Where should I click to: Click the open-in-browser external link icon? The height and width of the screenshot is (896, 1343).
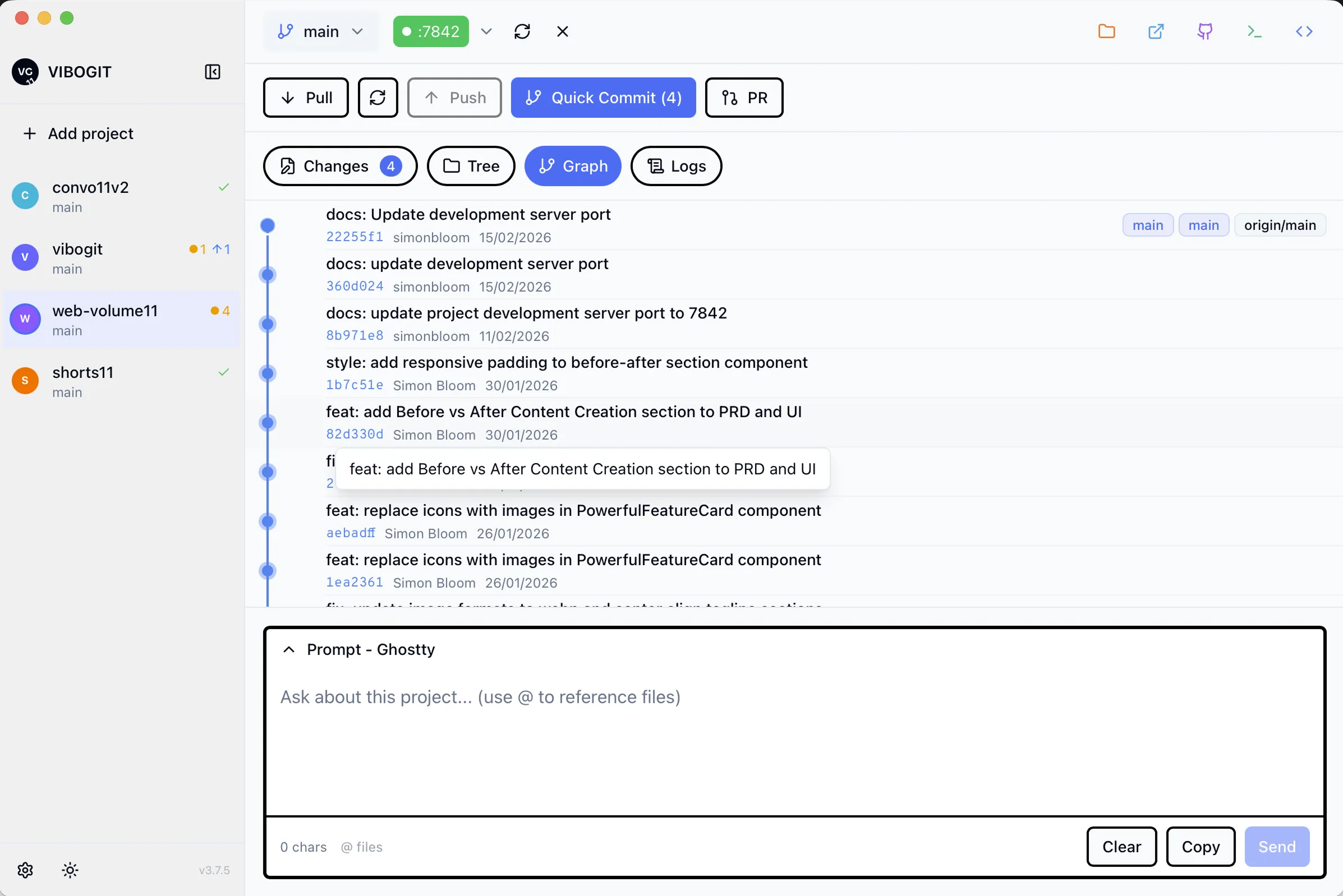pyautogui.click(x=1156, y=31)
